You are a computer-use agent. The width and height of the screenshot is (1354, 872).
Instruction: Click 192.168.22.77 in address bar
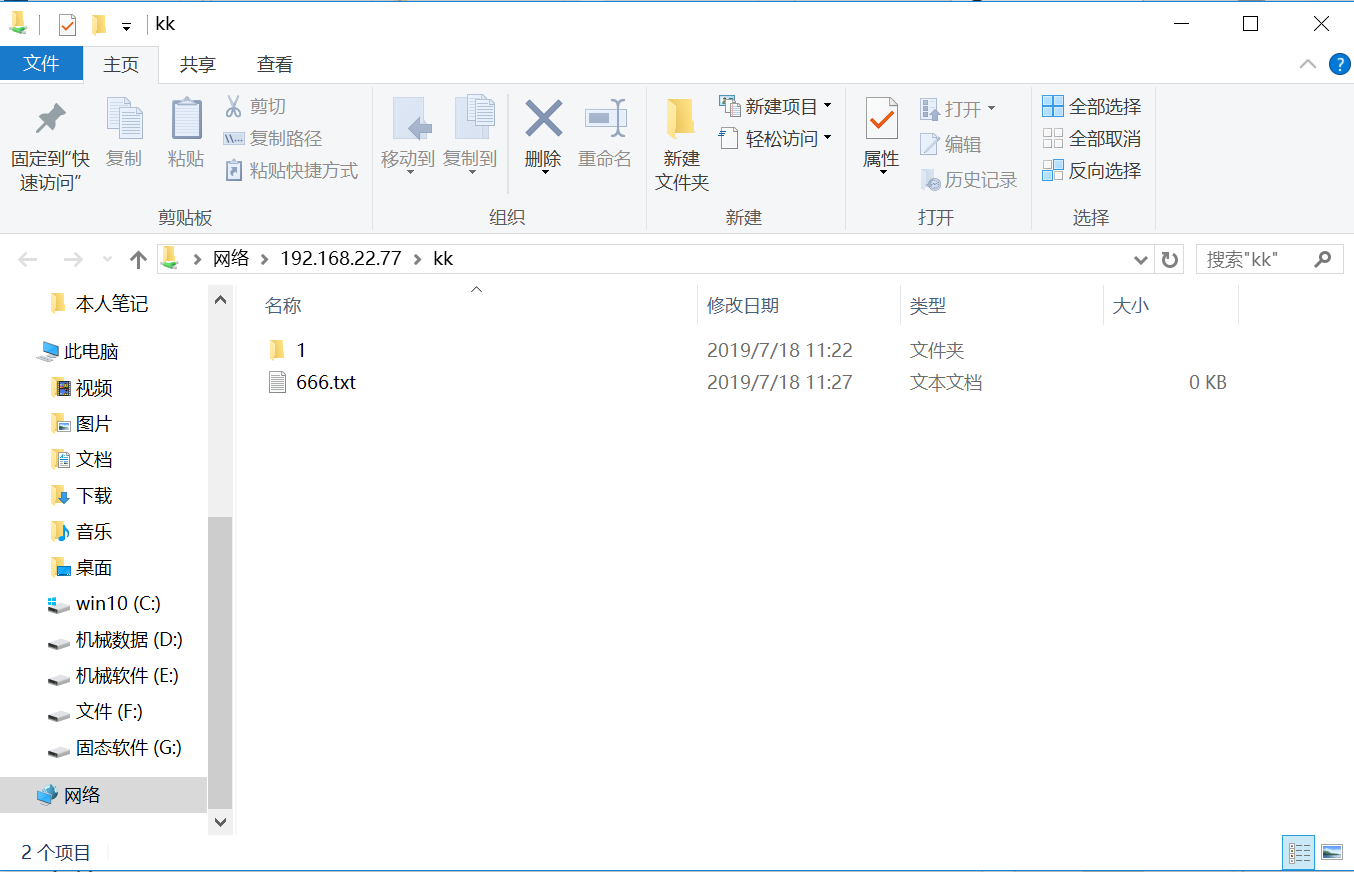pyautogui.click(x=340, y=259)
